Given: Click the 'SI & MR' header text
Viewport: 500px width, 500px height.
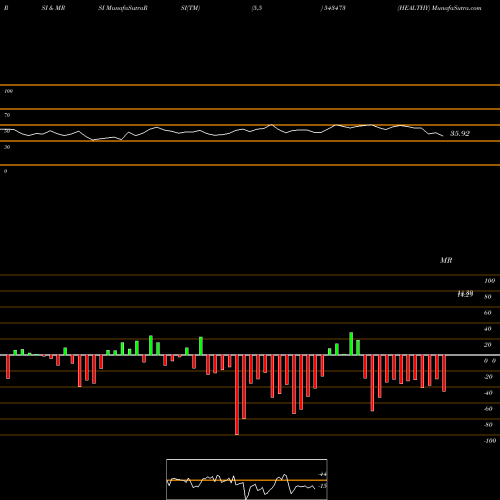Looking at the screenshot, I should (x=53, y=8).
